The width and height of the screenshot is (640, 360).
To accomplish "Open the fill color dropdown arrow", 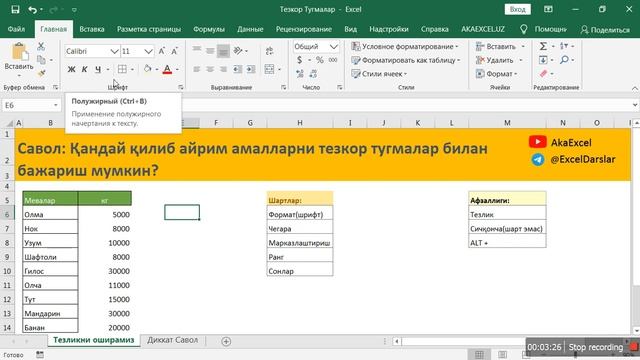I will pos(157,69).
